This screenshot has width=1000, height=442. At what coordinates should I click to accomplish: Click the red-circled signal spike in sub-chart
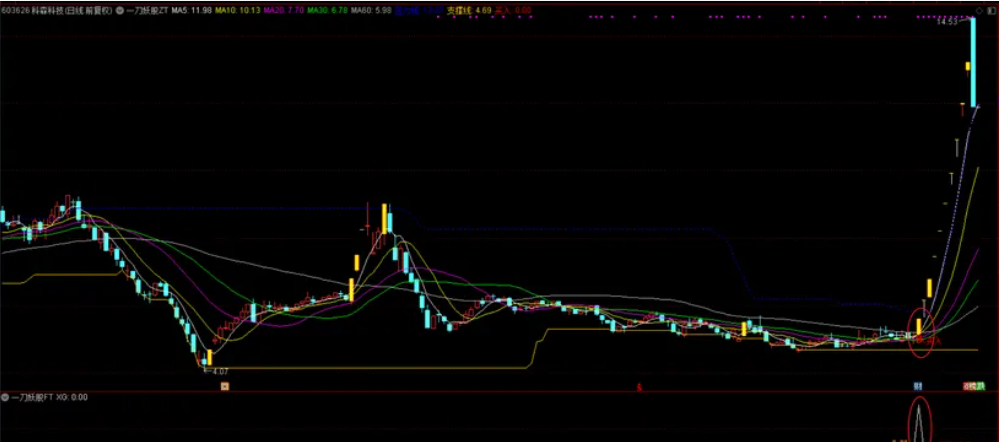[x=919, y=420]
